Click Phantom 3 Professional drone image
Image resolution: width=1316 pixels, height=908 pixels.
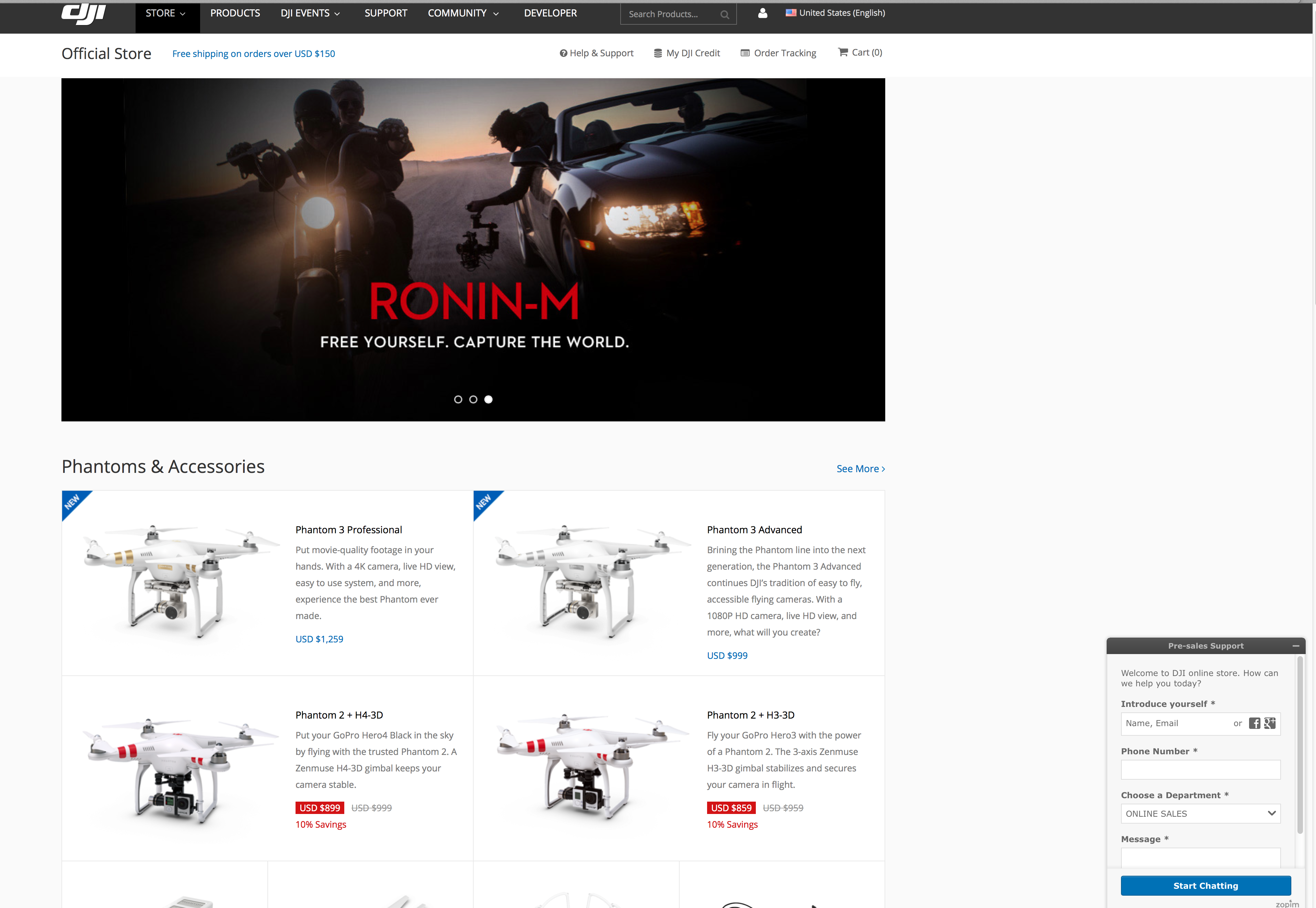click(181, 581)
